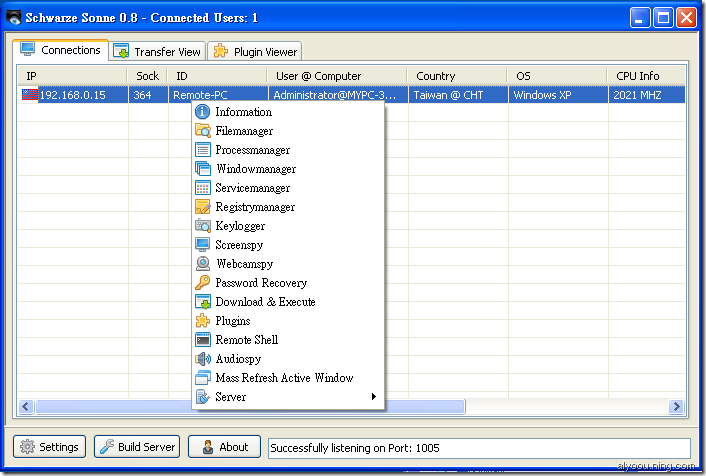706x476 pixels.
Task: Choose Download & Execute menu entry
Action: pos(265,302)
